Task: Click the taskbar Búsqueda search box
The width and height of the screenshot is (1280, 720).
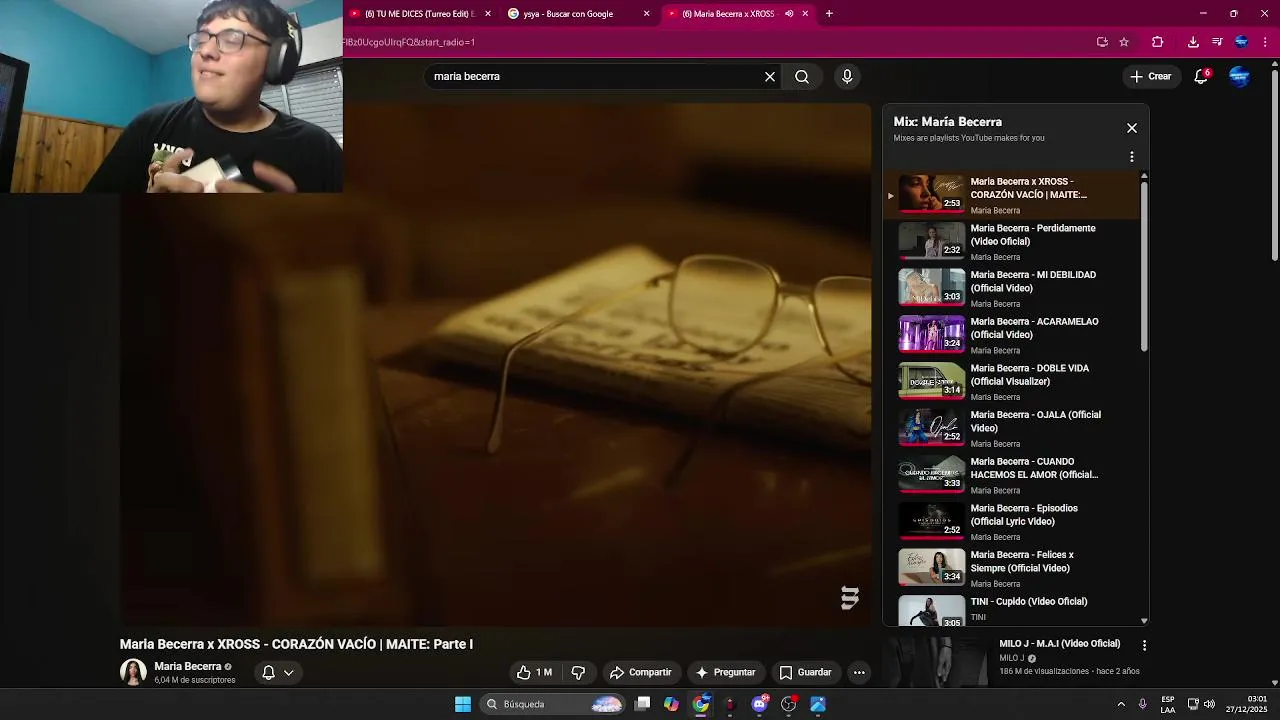Action: [x=552, y=704]
